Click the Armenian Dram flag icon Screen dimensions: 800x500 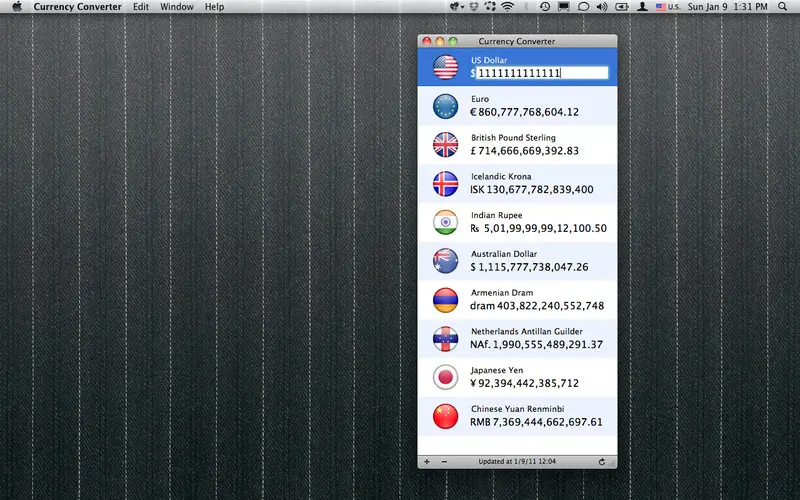click(x=445, y=300)
